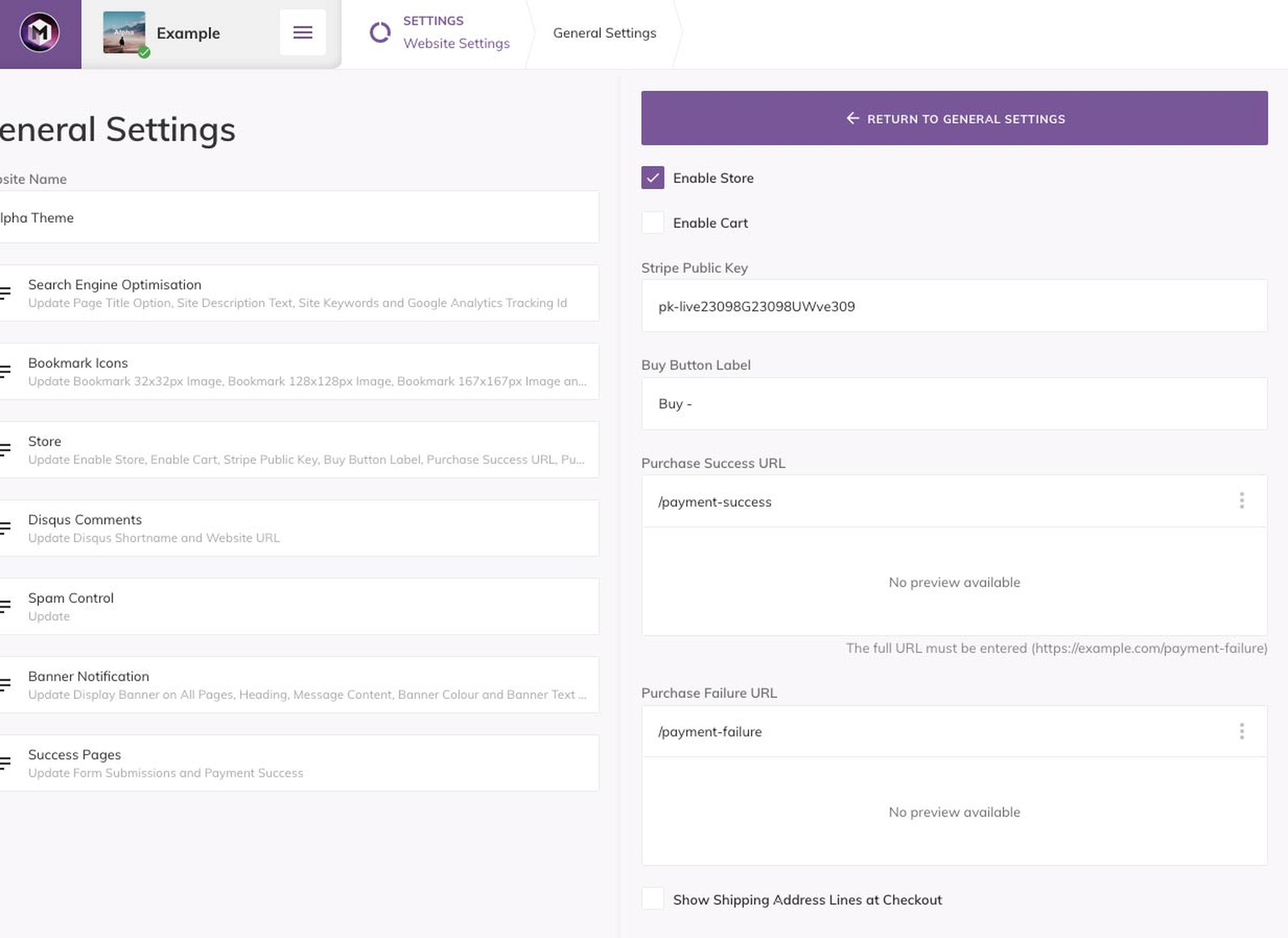Enable the Enable Cart checkbox
The height and width of the screenshot is (938, 1288).
651,222
